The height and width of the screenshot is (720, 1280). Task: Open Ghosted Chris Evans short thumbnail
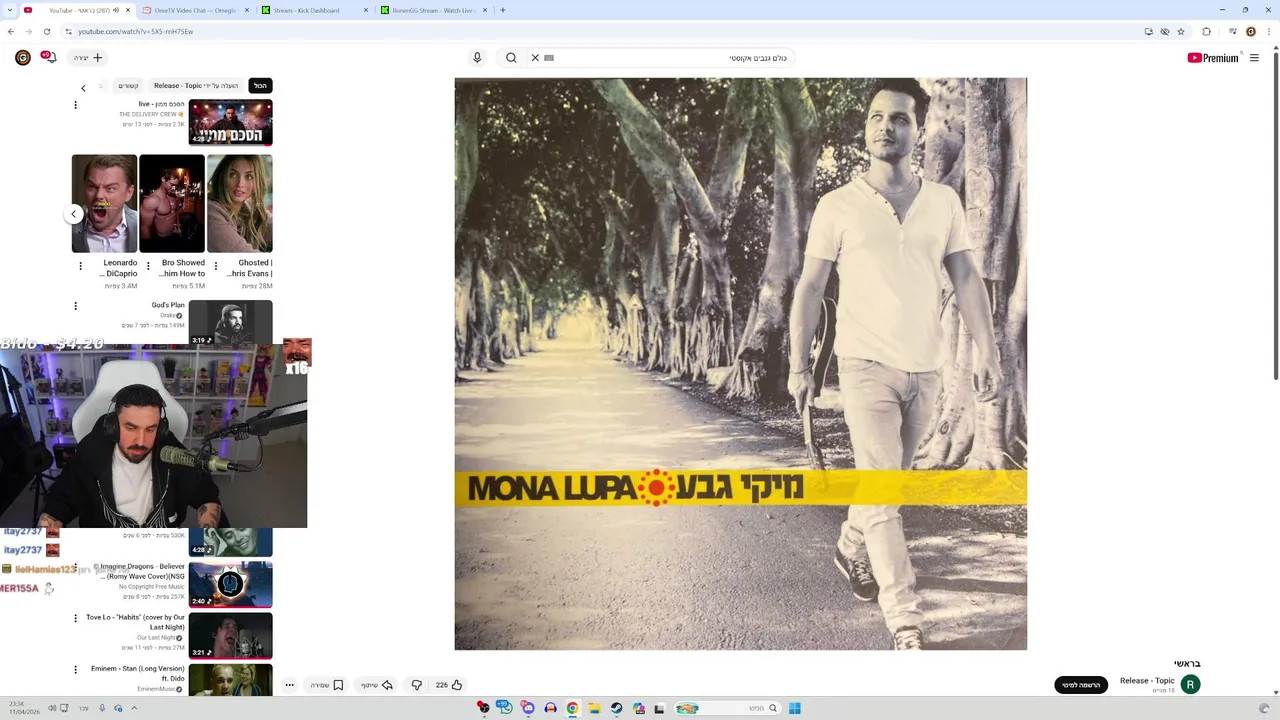240,203
